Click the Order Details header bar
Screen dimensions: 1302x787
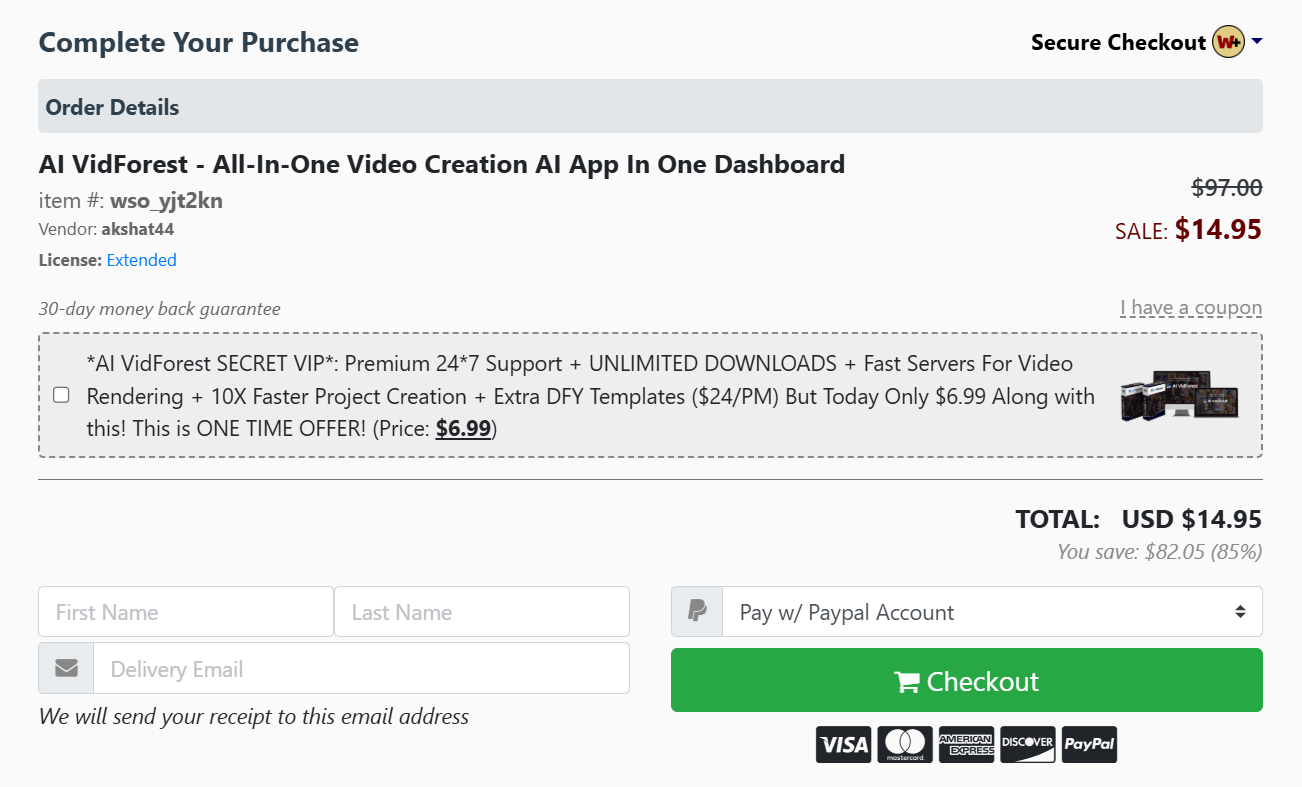pyautogui.click(x=650, y=106)
